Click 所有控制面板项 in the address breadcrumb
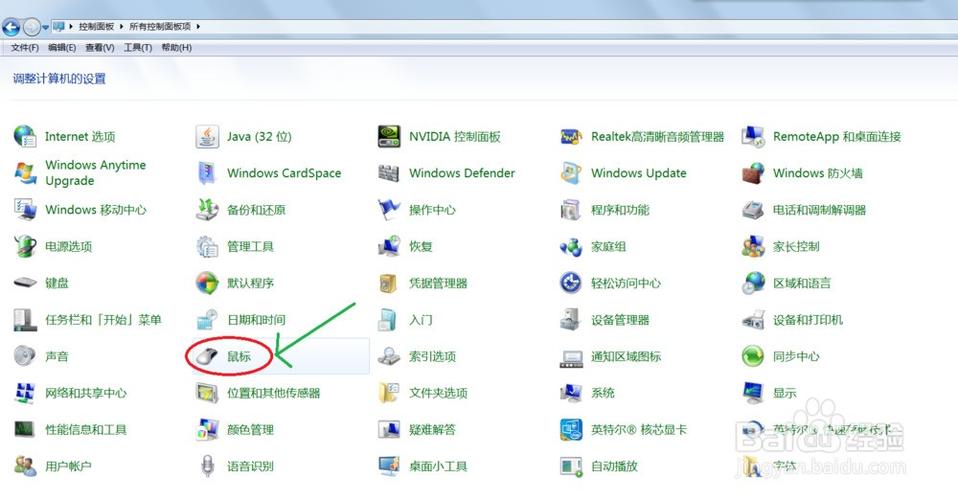The image size is (958, 500). tap(160, 26)
